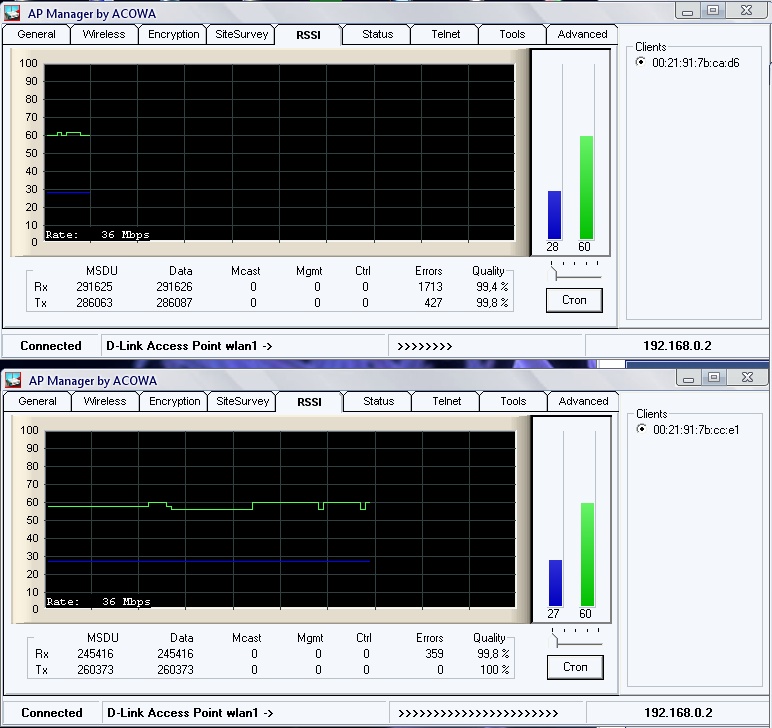Image resolution: width=772 pixels, height=728 pixels.
Task: Click D-Link Access Point wlan1 label, top window
Action: tap(189, 346)
